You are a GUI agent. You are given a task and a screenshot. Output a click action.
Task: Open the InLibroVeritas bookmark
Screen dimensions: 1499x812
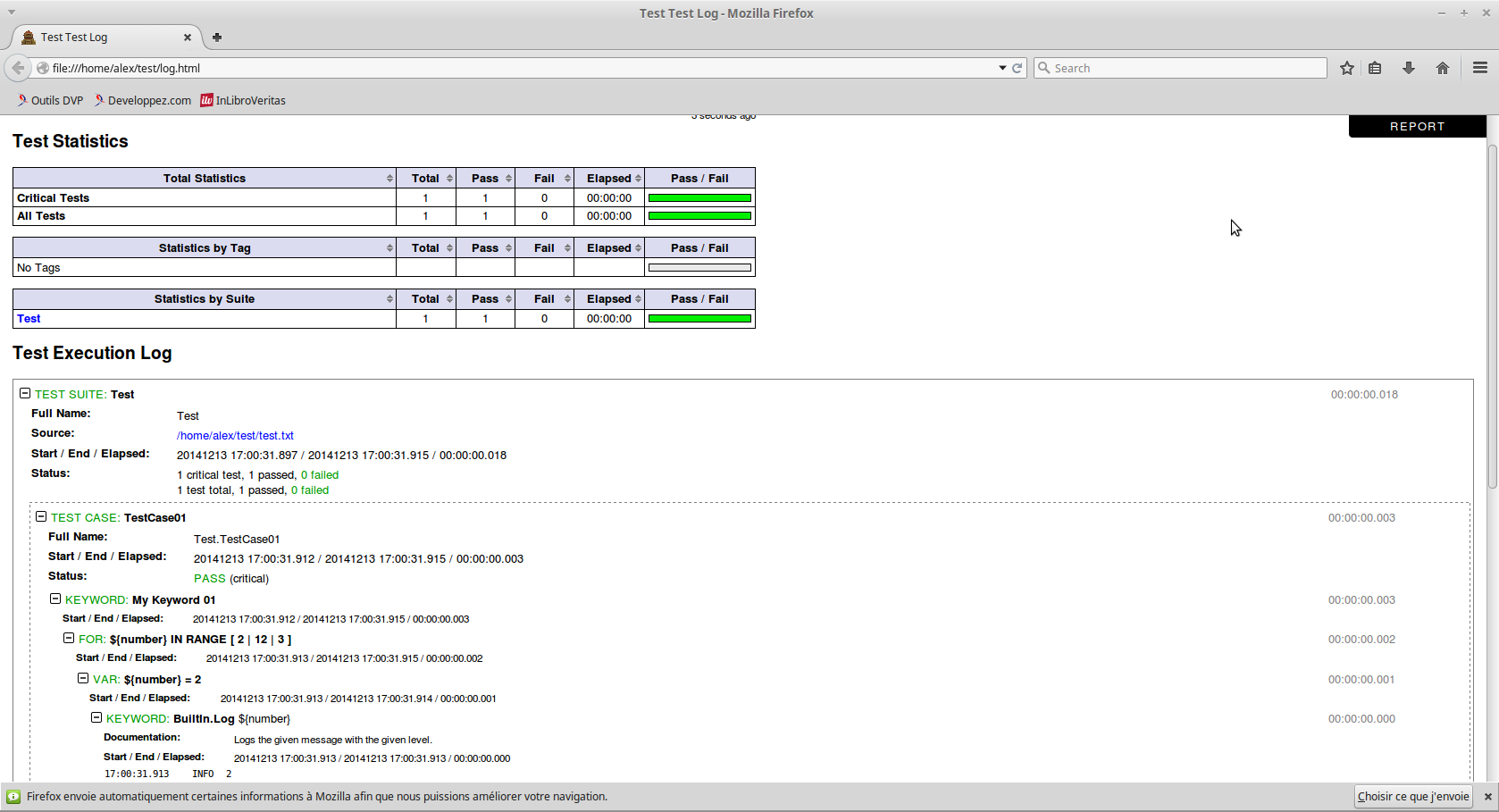coord(243,100)
